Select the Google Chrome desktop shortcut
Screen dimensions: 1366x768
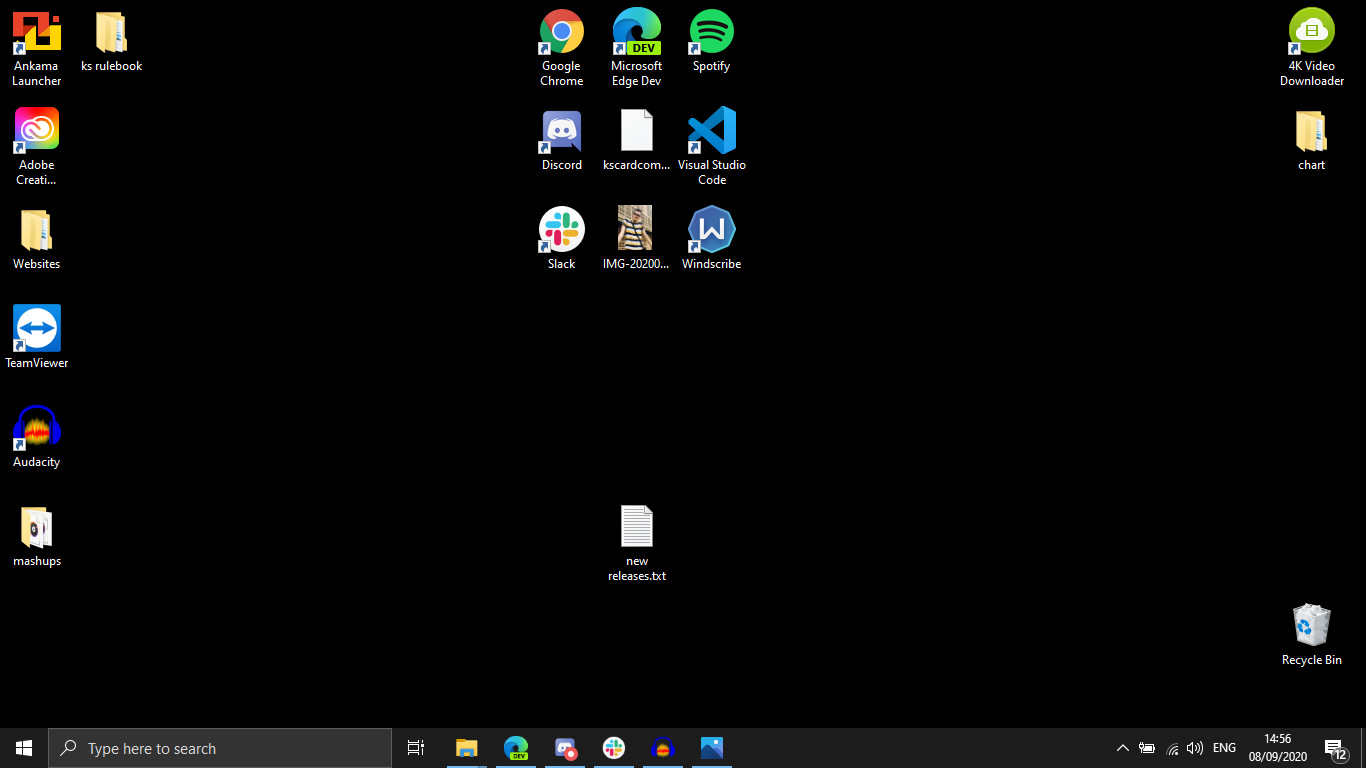pos(562,48)
